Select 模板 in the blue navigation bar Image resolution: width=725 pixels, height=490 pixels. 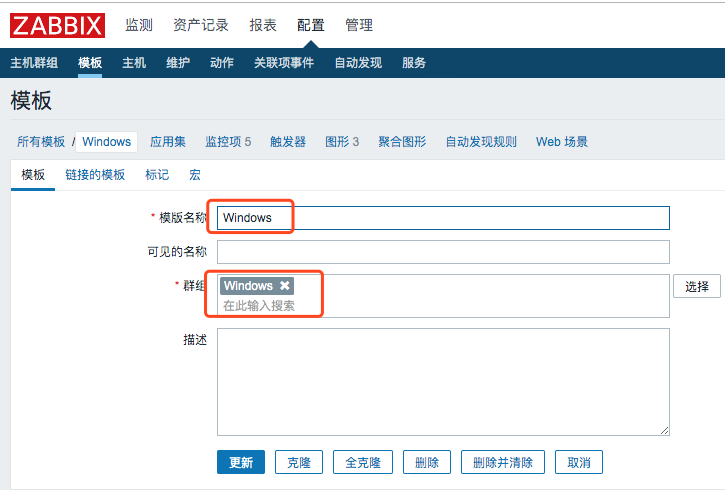[90, 63]
